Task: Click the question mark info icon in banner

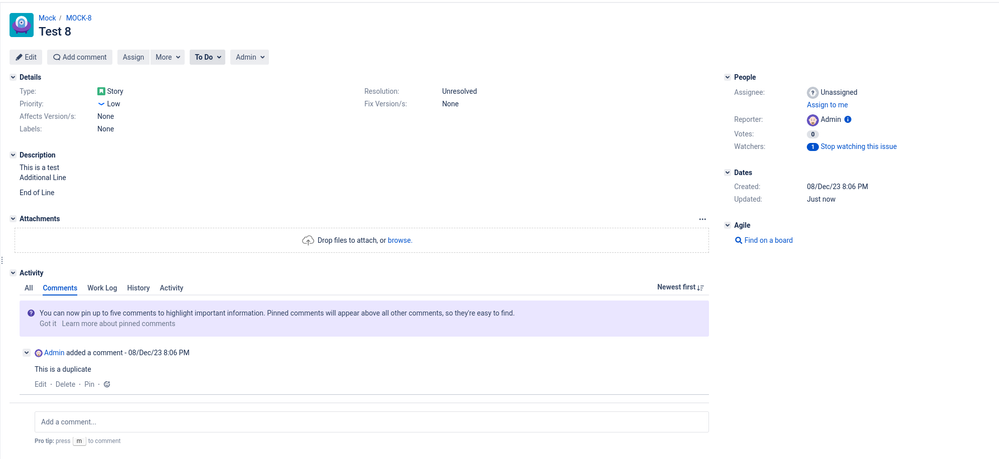Action: tap(31, 314)
